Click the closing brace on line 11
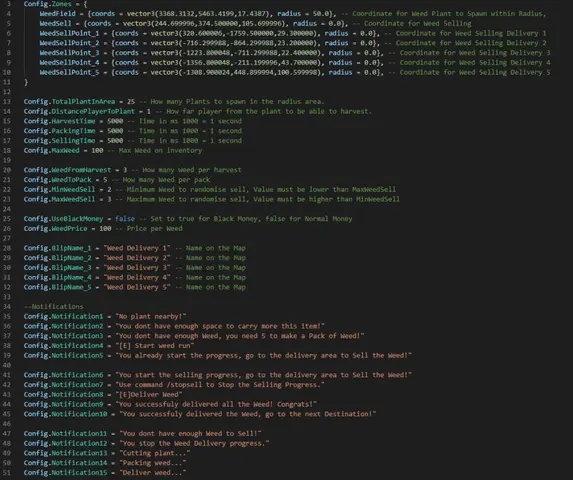 (26, 82)
